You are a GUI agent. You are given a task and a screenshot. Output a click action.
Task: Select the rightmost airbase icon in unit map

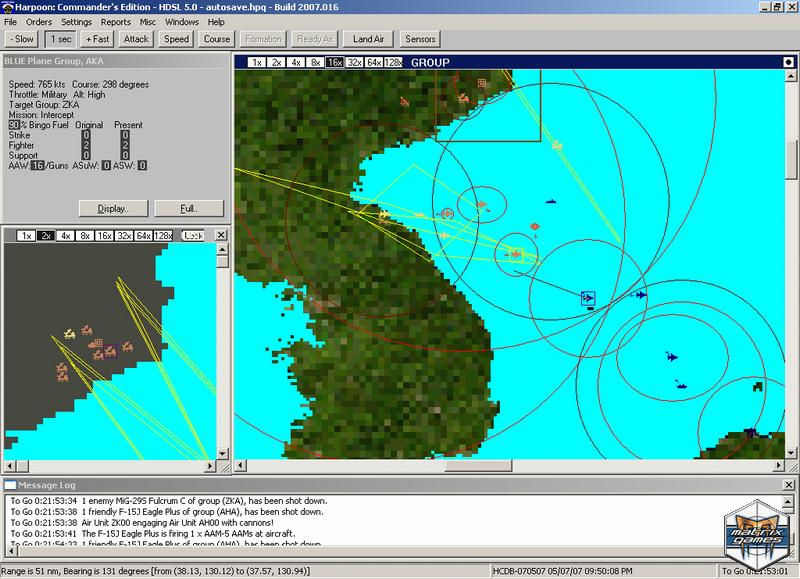click(x=127, y=347)
